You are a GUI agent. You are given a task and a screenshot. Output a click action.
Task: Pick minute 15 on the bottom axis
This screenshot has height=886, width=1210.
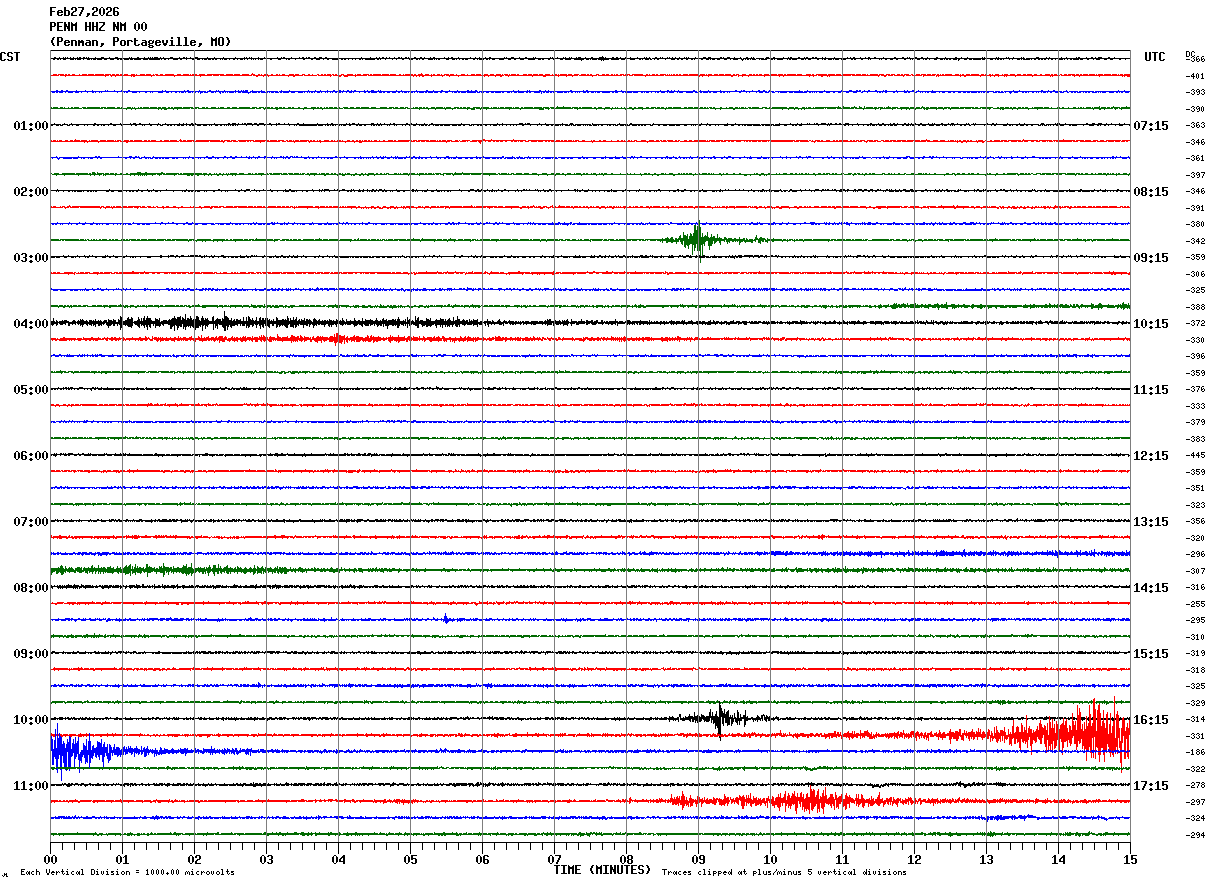coord(1130,859)
